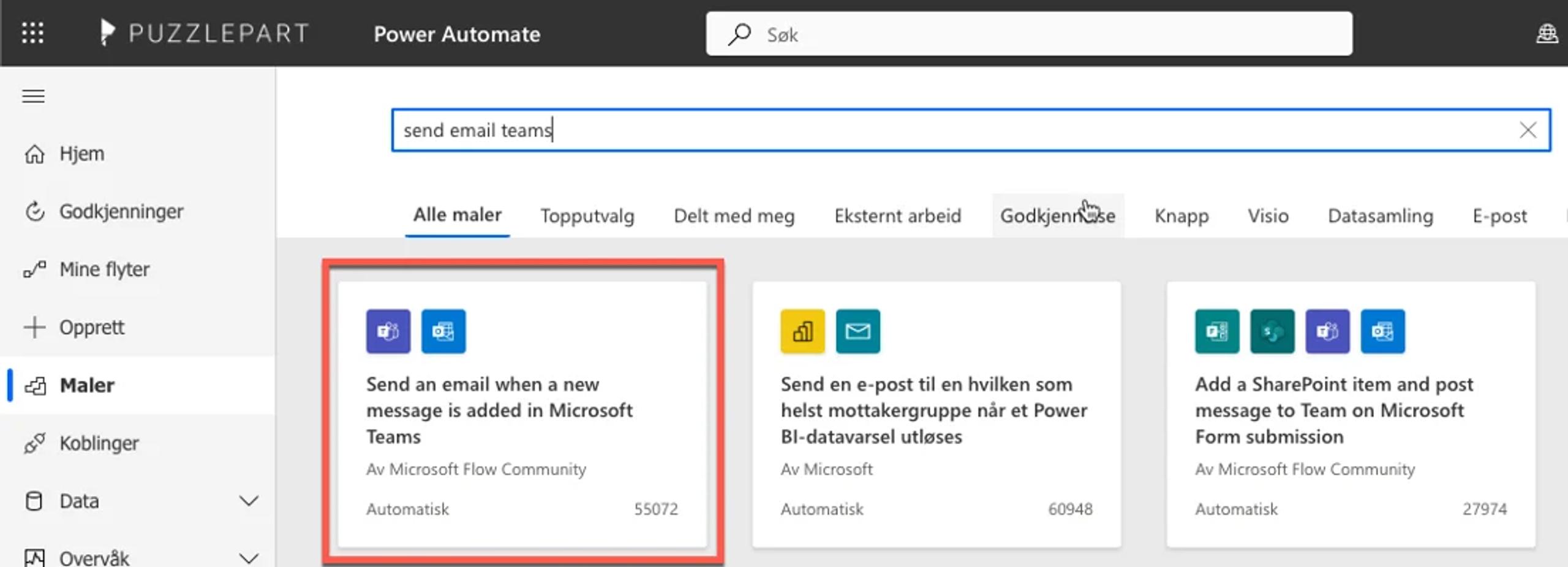Expand the Overvåk menu chevron
The height and width of the screenshot is (567, 1568).
coord(248,558)
